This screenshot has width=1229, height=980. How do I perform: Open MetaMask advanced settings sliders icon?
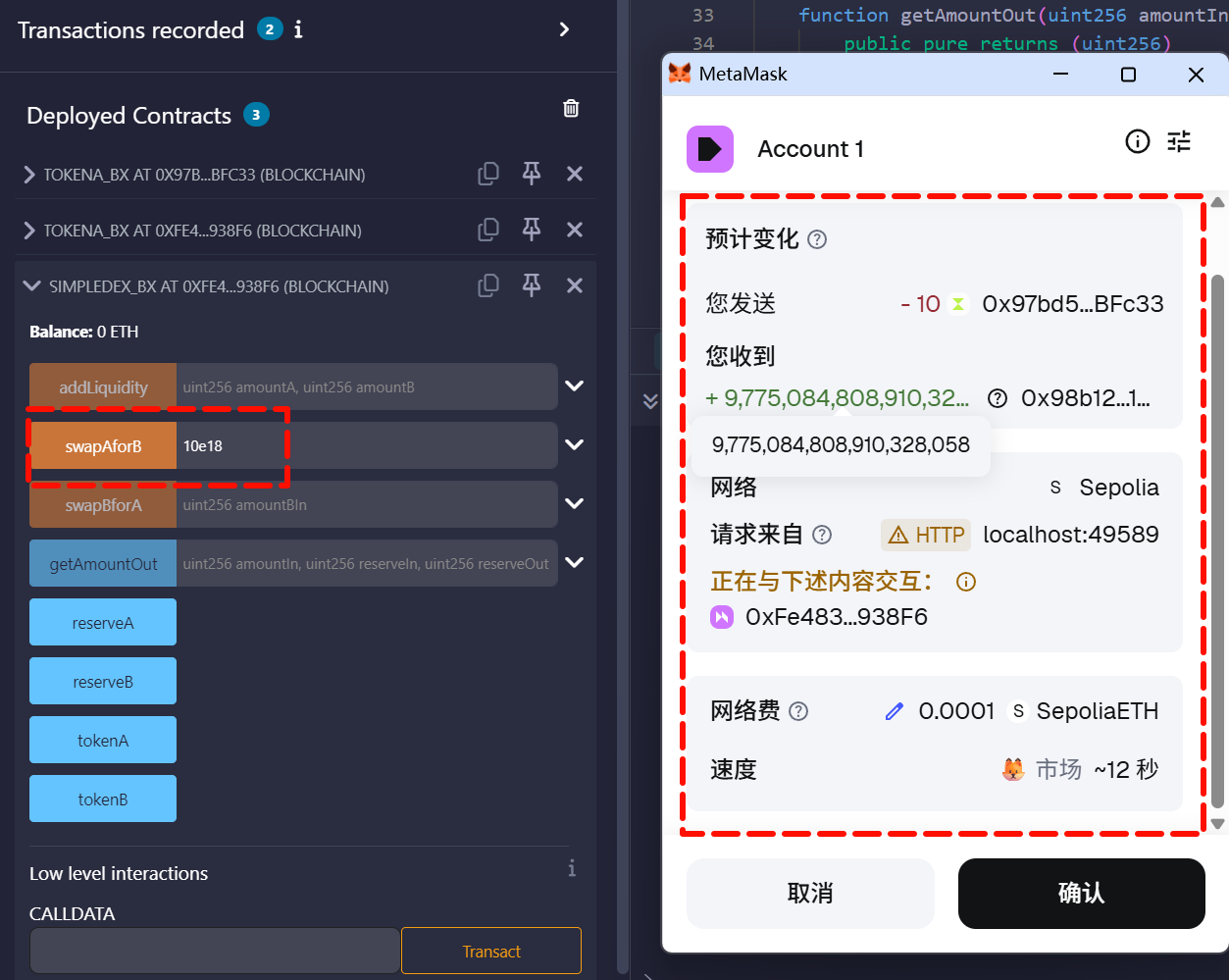pos(1179,142)
